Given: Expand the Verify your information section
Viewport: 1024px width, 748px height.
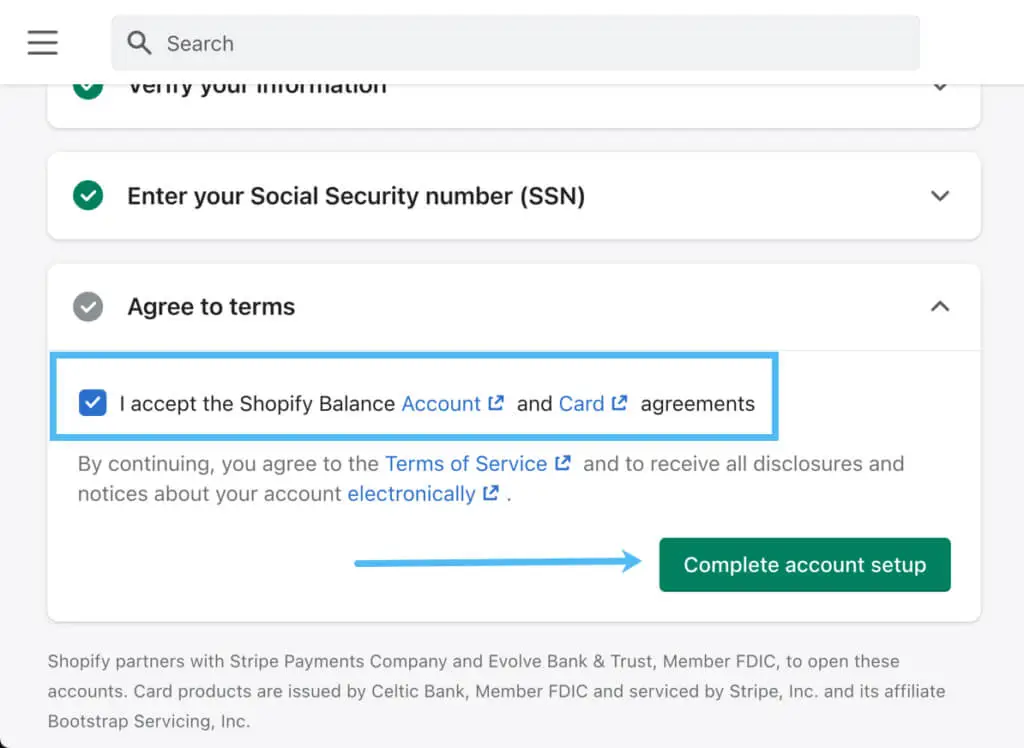Looking at the screenshot, I should [940, 88].
